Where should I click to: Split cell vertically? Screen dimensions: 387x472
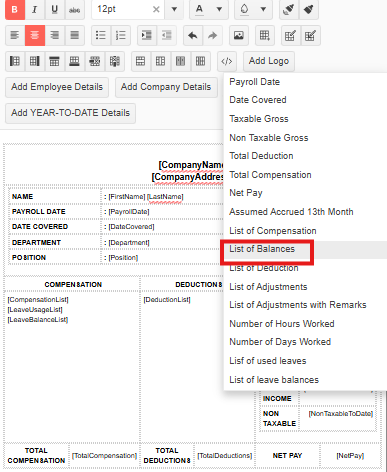[201, 61]
